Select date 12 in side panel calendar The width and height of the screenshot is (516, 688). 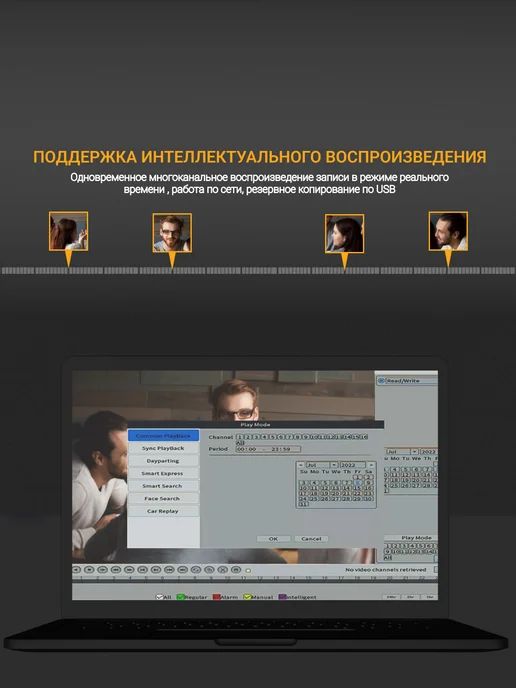(x=405, y=475)
